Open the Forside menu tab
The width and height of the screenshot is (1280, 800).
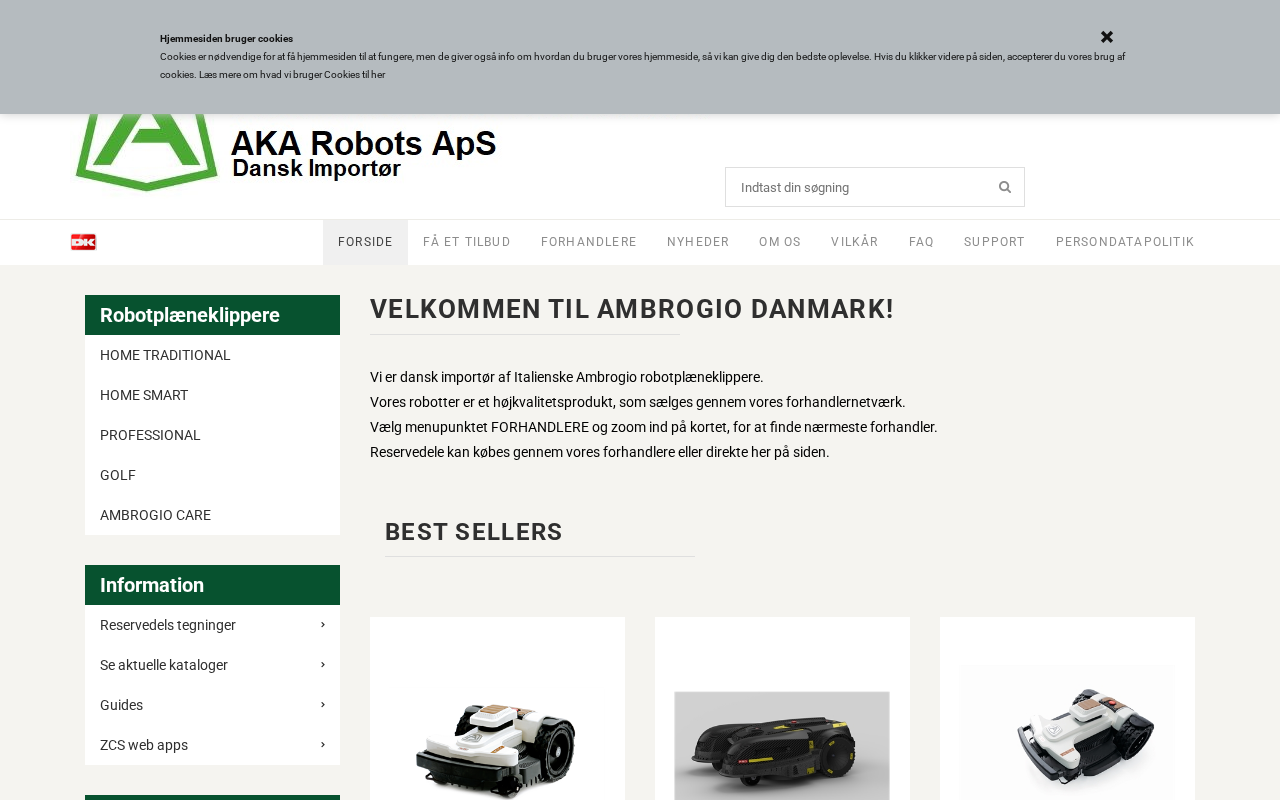click(365, 242)
